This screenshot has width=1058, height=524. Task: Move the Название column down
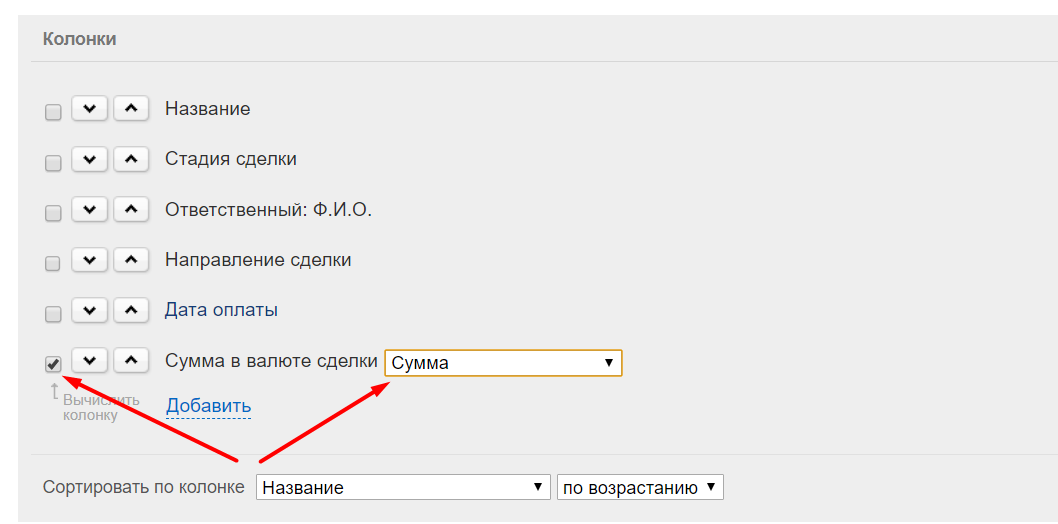[x=89, y=109]
